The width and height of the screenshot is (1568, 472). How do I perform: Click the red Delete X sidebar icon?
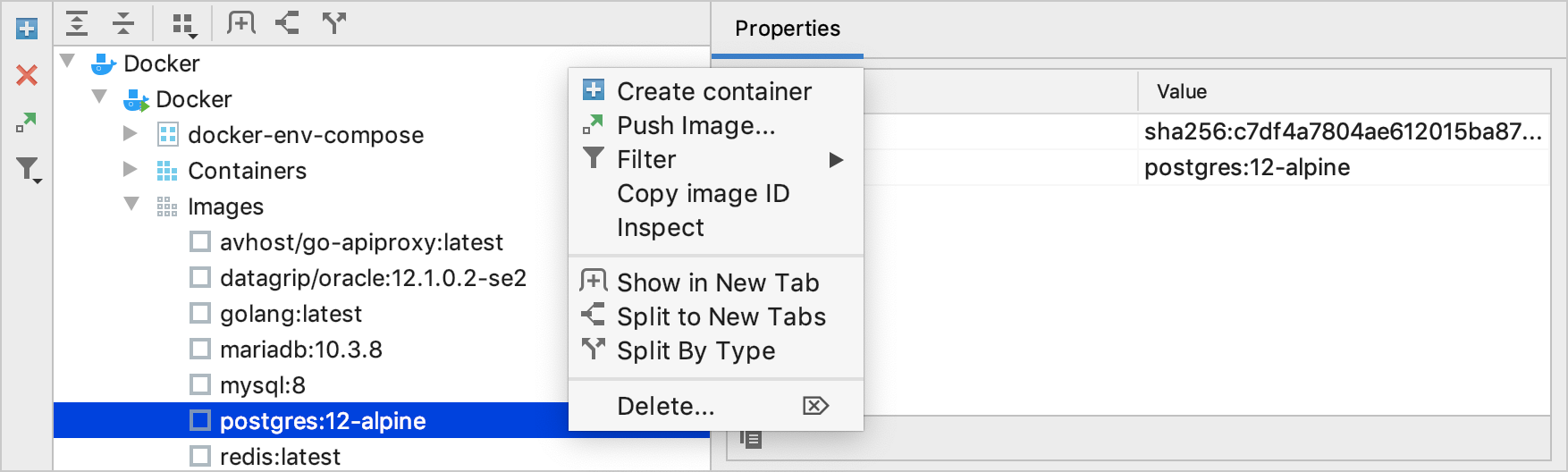(x=27, y=75)
